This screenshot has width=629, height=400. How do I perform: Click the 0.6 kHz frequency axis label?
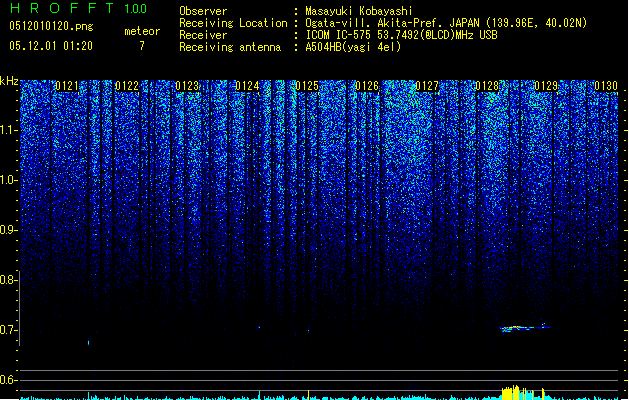9,380
